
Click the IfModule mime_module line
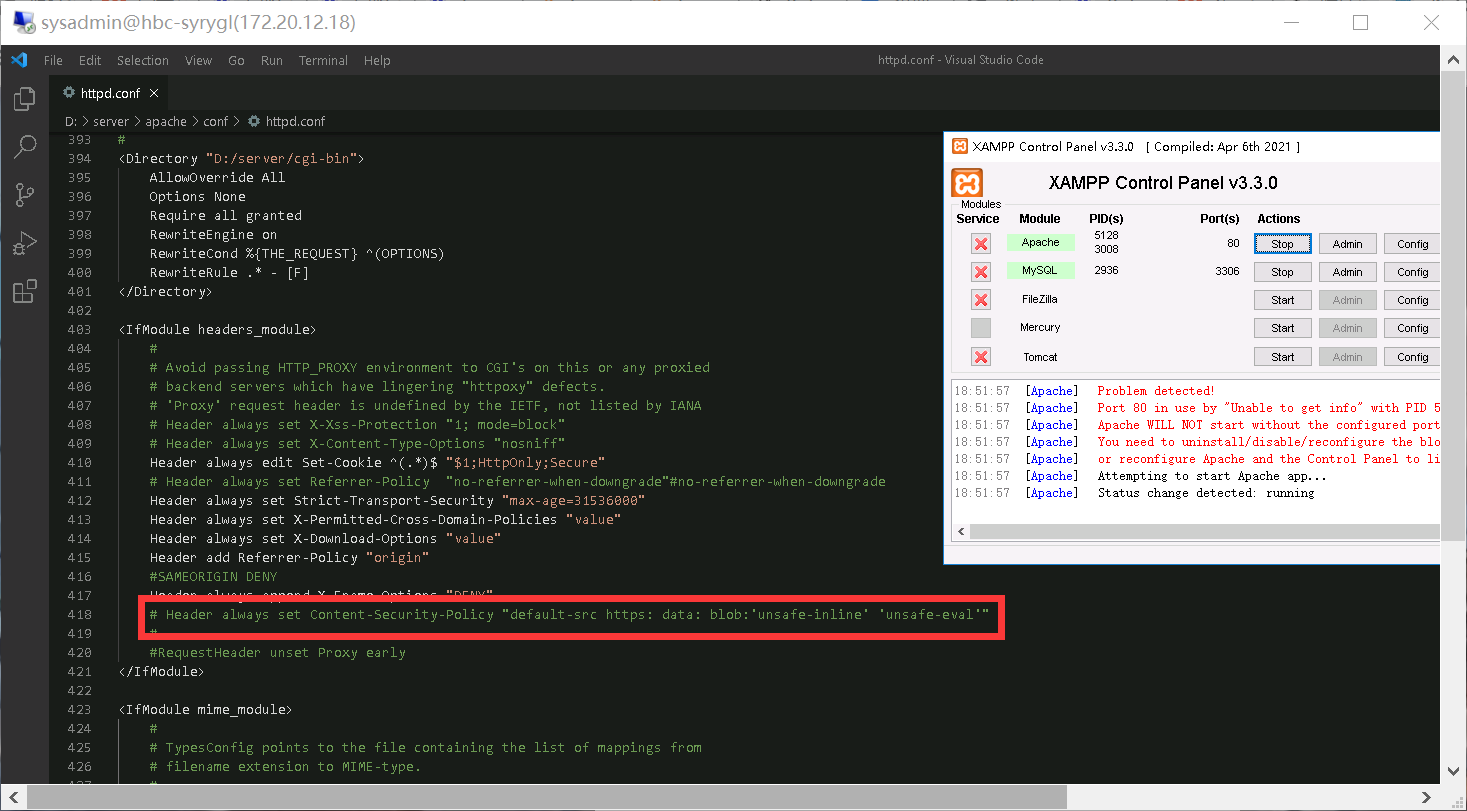(205, 709)
